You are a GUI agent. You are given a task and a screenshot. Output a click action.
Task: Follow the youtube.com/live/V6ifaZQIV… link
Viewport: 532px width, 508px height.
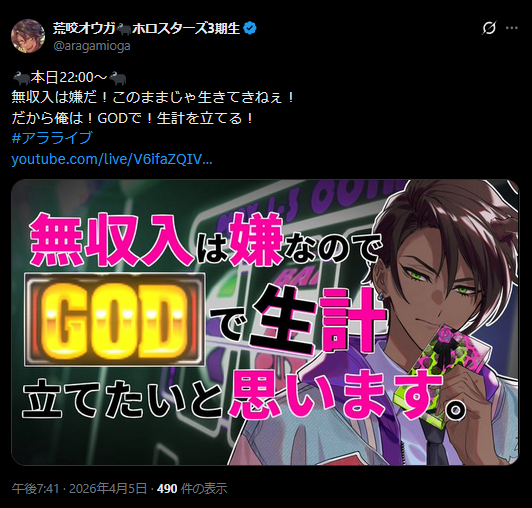coord(112,159)
